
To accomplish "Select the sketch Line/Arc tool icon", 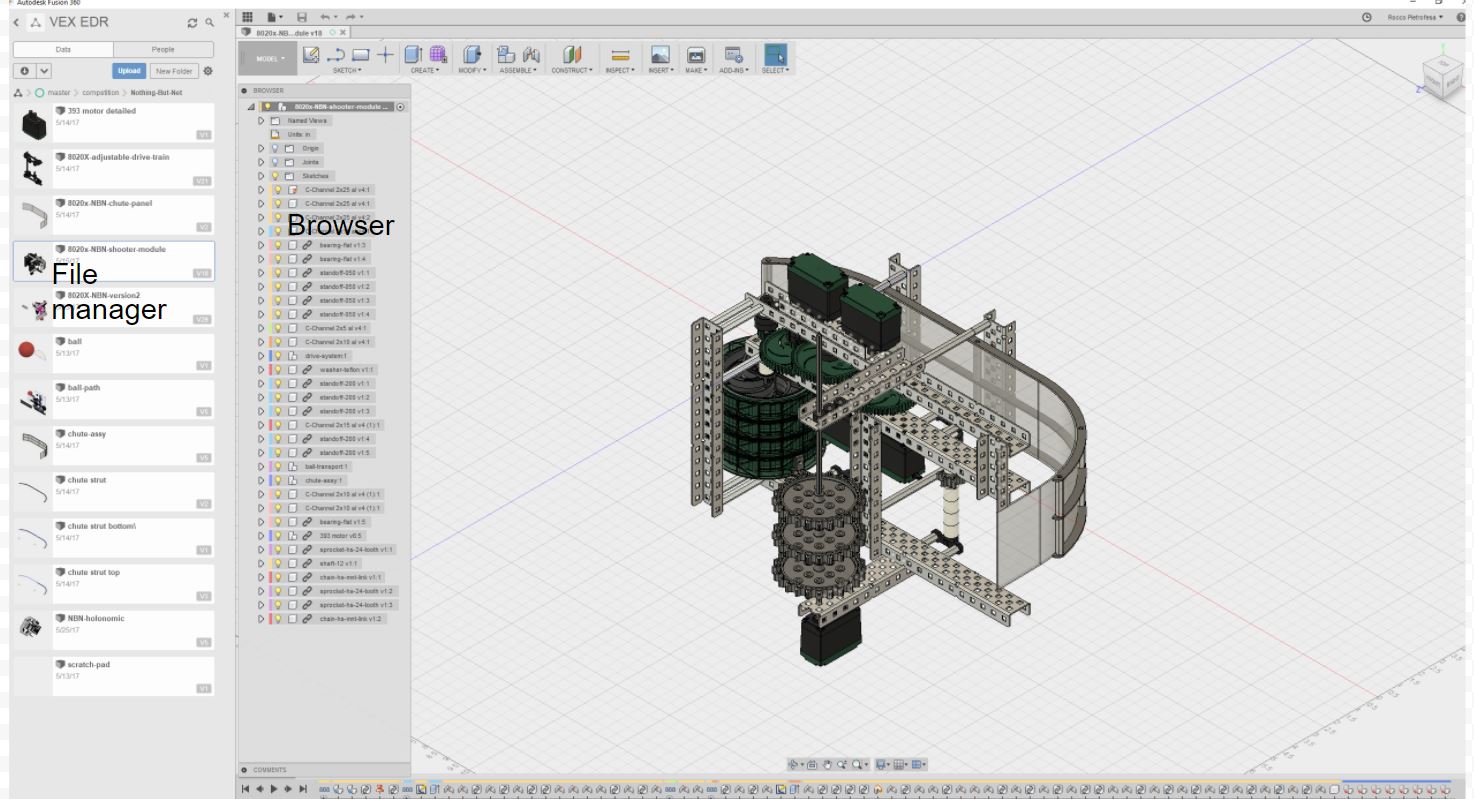I will [x=336, y=55].
